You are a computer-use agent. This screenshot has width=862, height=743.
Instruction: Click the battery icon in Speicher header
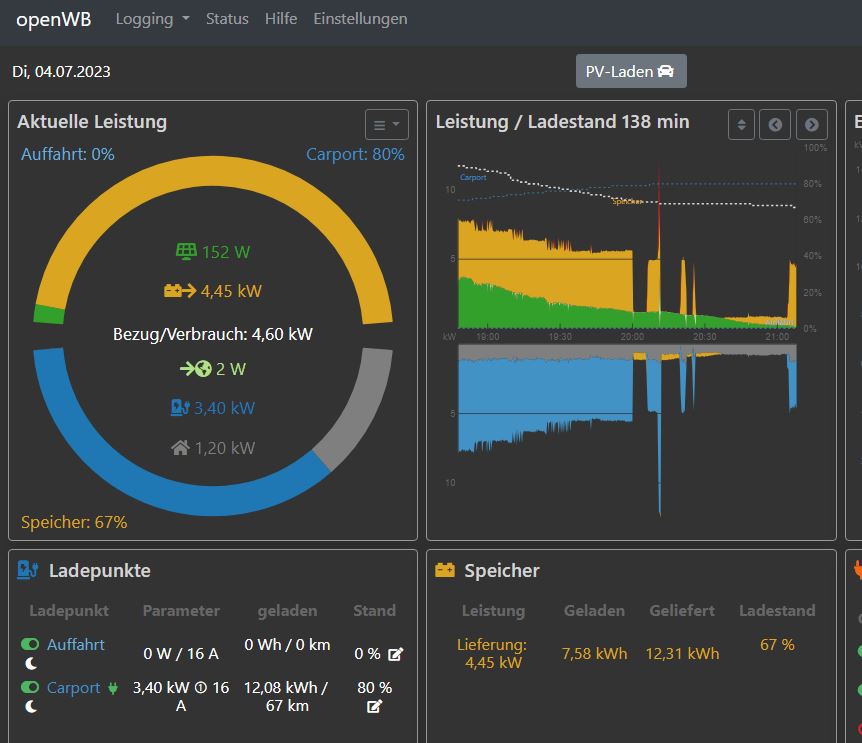[445, 571]
